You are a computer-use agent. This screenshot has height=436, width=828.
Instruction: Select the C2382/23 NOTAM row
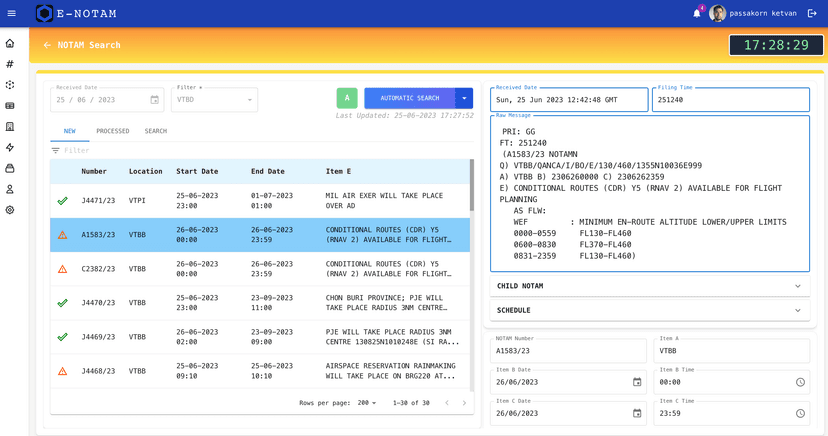point(260,269)
